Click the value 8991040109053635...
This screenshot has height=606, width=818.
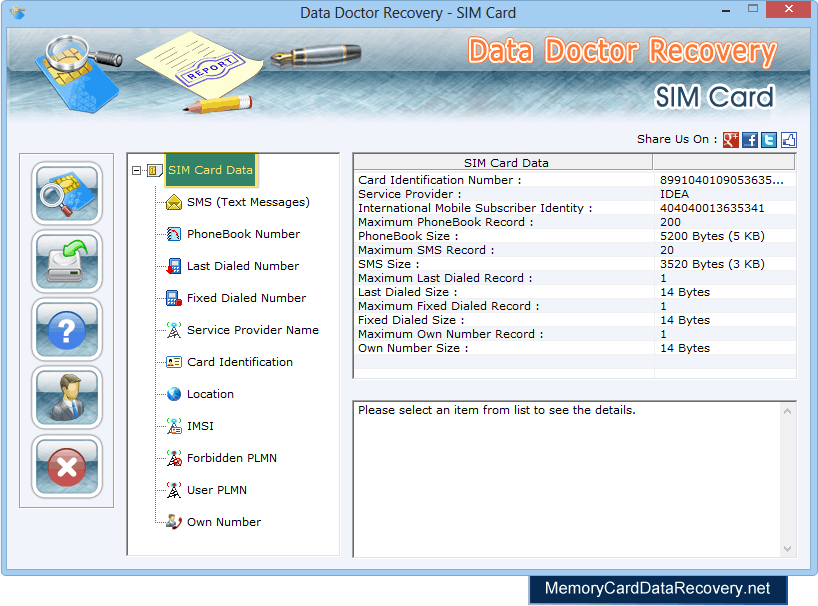point(721,180)
